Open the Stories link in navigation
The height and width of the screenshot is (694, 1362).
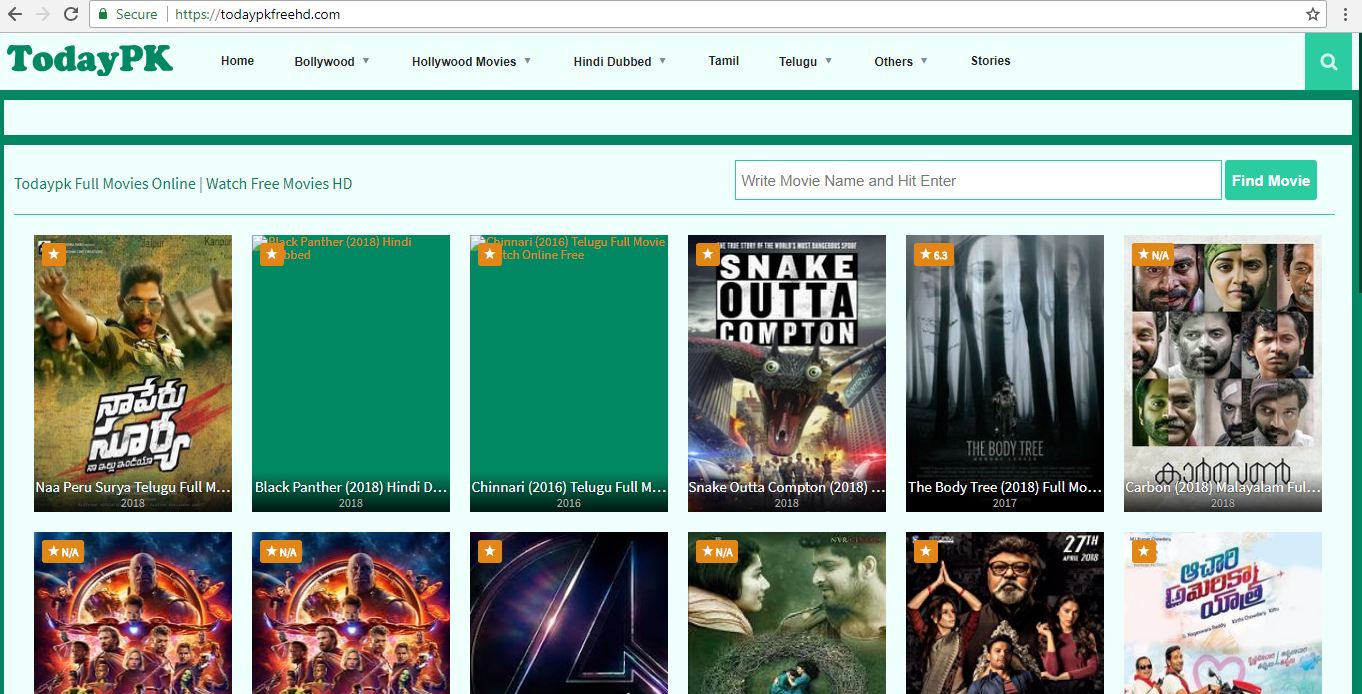point(990,61)
